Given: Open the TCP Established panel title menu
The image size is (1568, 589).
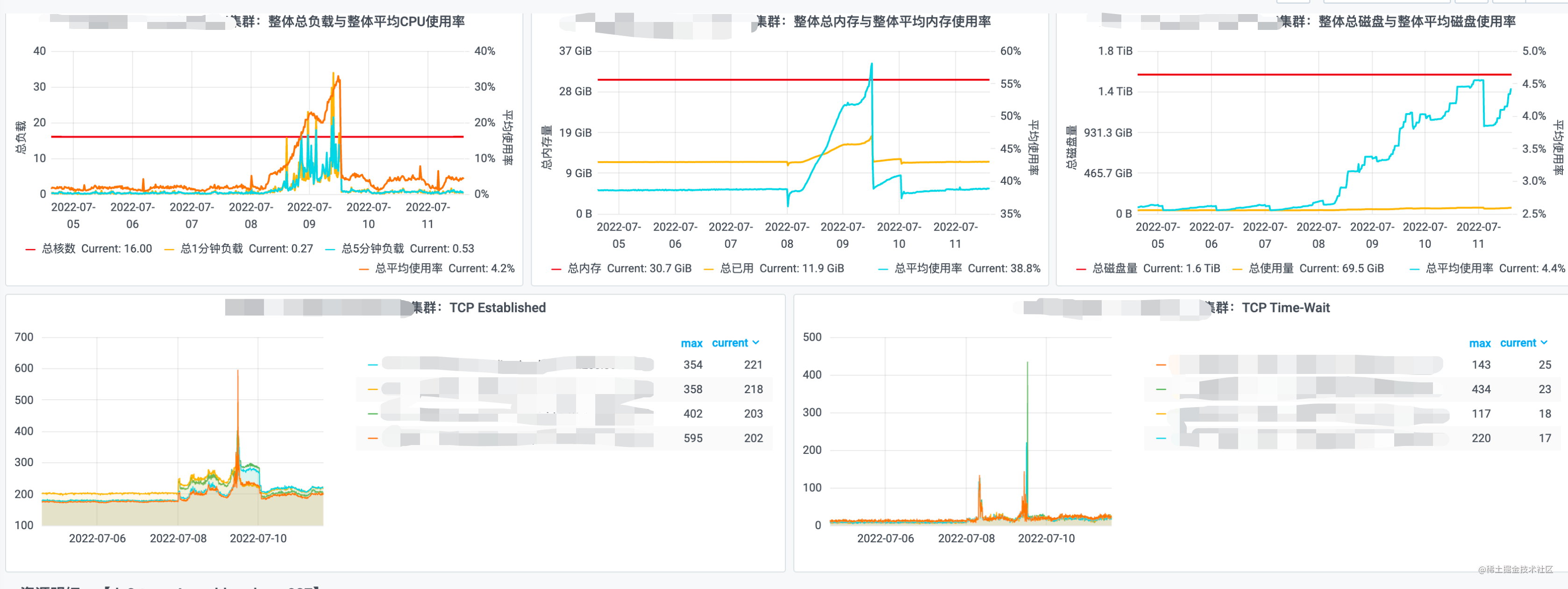Looking at the screenshot, I should click(x=478, y=308).
